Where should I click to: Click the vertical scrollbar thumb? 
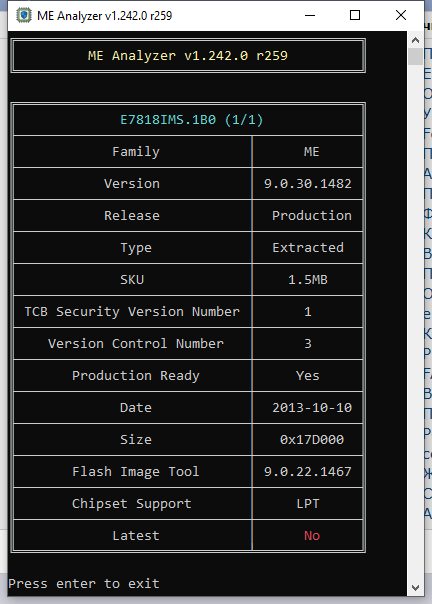(x=415, y=57)
